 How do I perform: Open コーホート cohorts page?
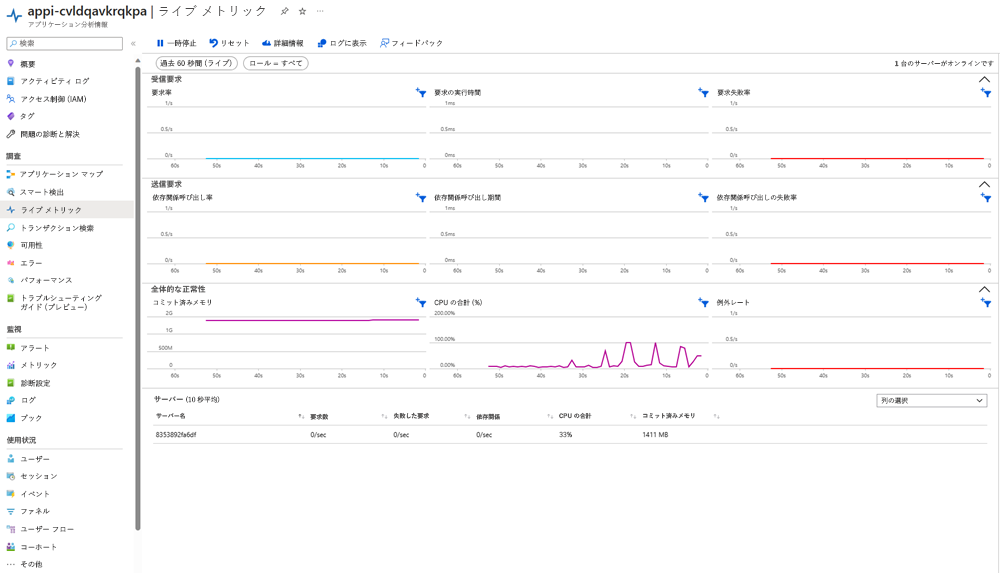[38, 547]
